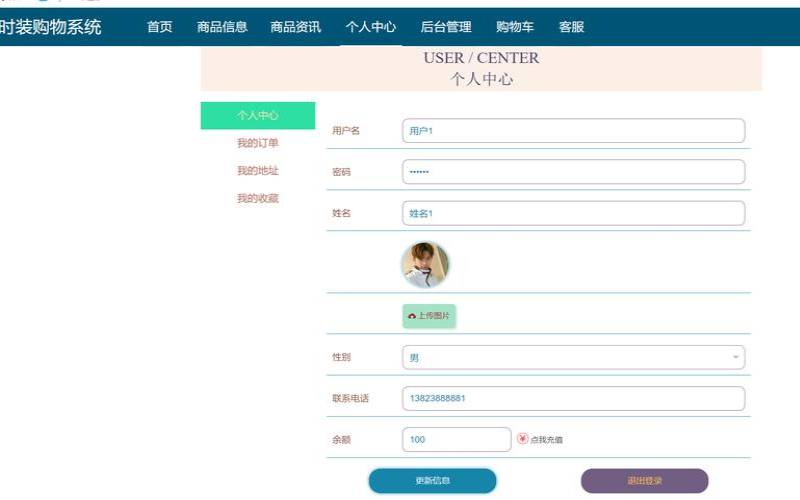Click the round user avatar photo

[x=425, y=264]
